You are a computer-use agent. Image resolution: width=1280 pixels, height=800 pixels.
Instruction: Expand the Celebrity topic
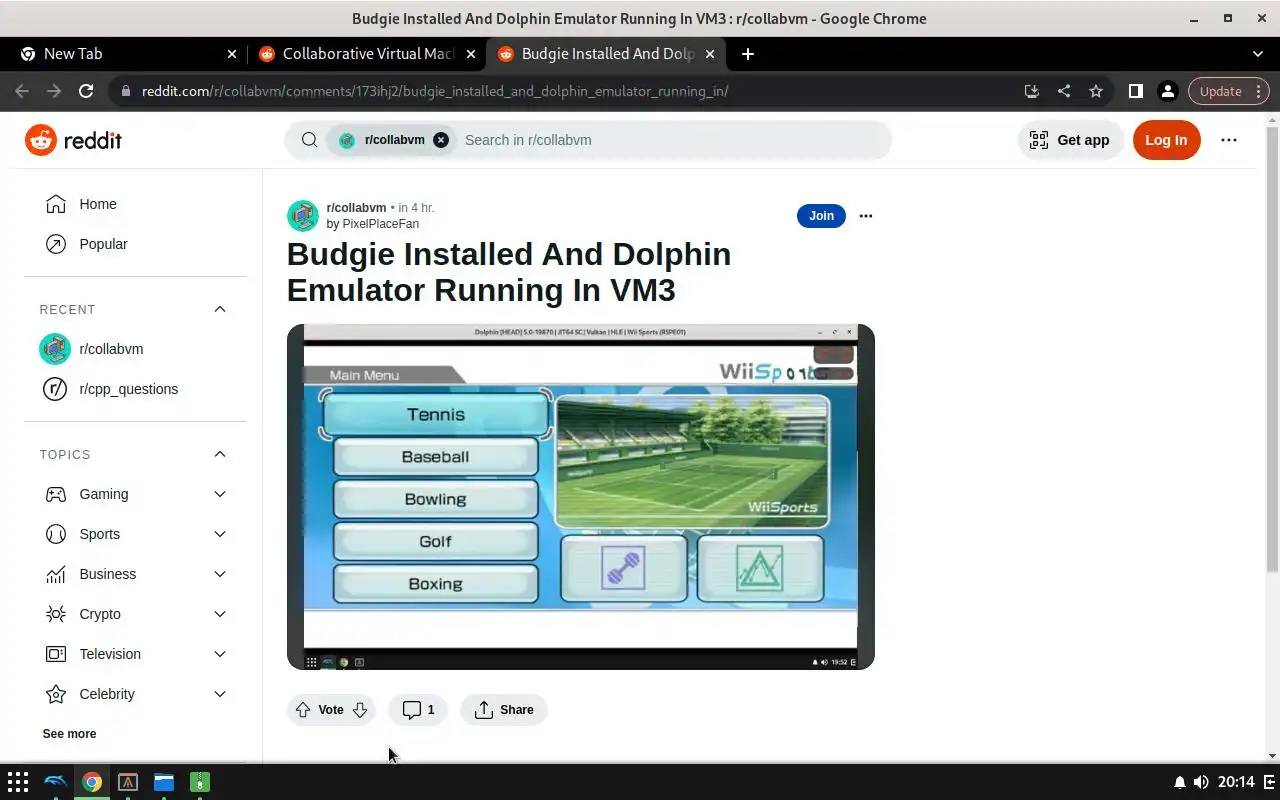pos(220,694)
